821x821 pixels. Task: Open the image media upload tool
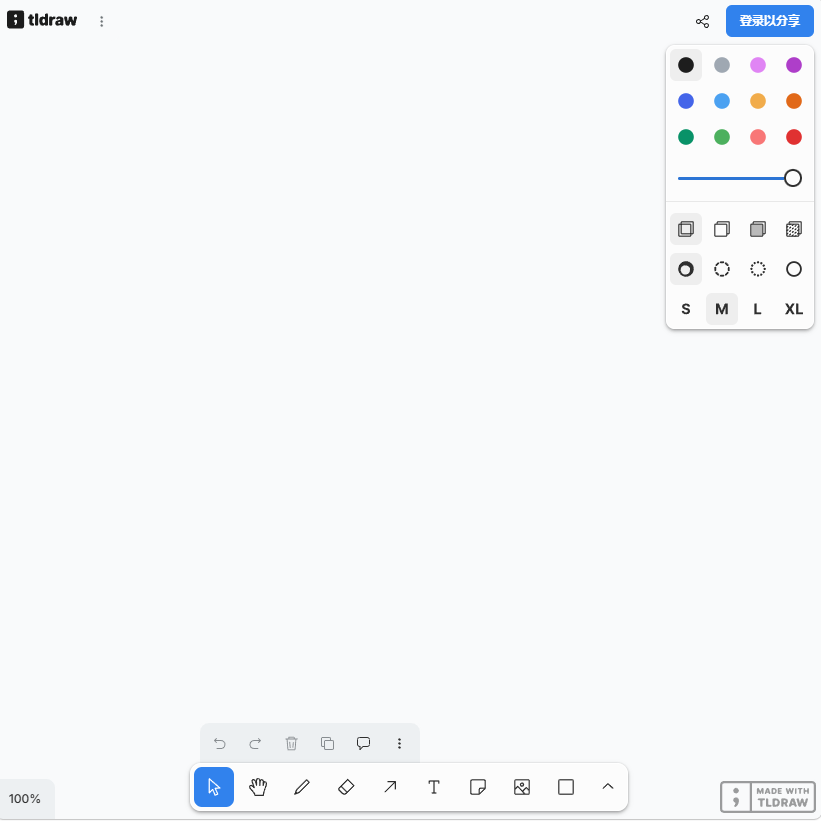pos(522,787)
